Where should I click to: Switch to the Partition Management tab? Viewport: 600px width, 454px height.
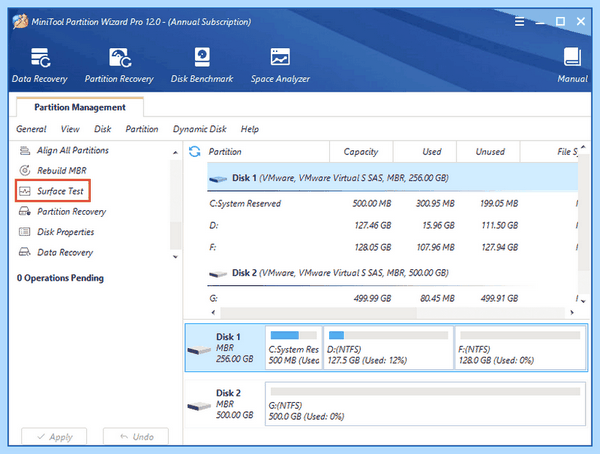tap(80, 107)
